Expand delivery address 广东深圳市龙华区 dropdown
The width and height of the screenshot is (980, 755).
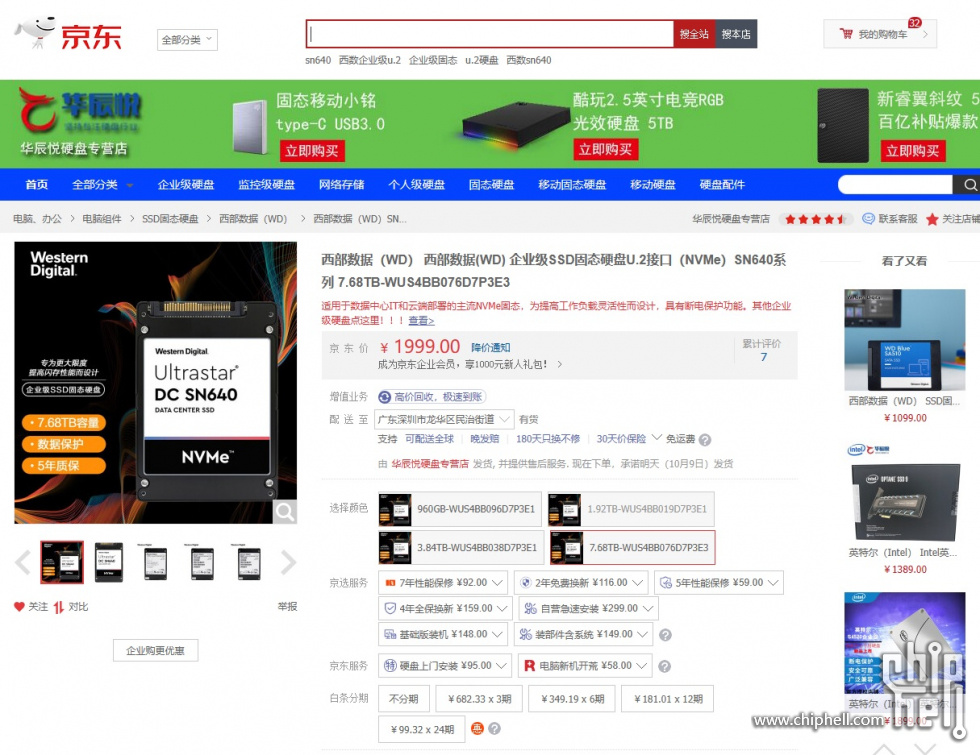[x=444, y=419]
